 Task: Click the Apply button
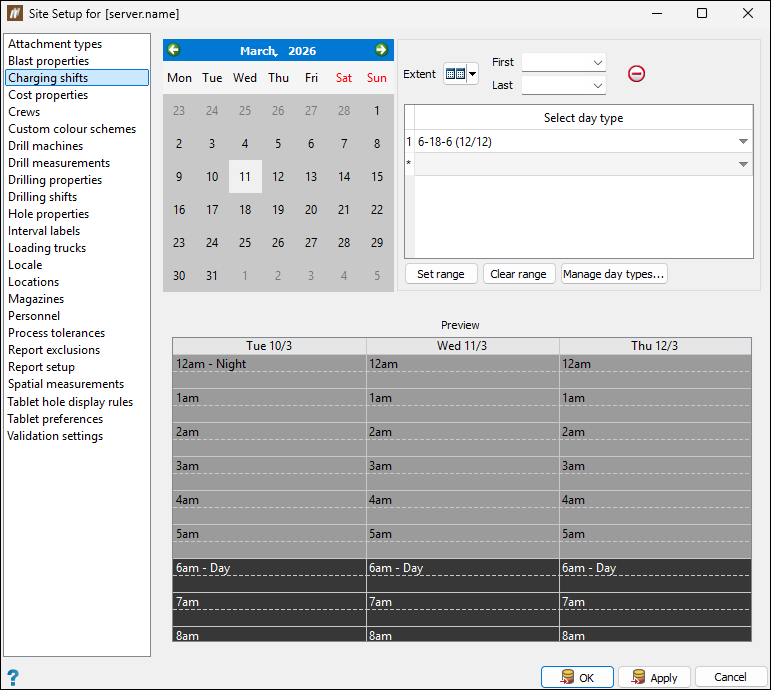[x=654, y=677]
